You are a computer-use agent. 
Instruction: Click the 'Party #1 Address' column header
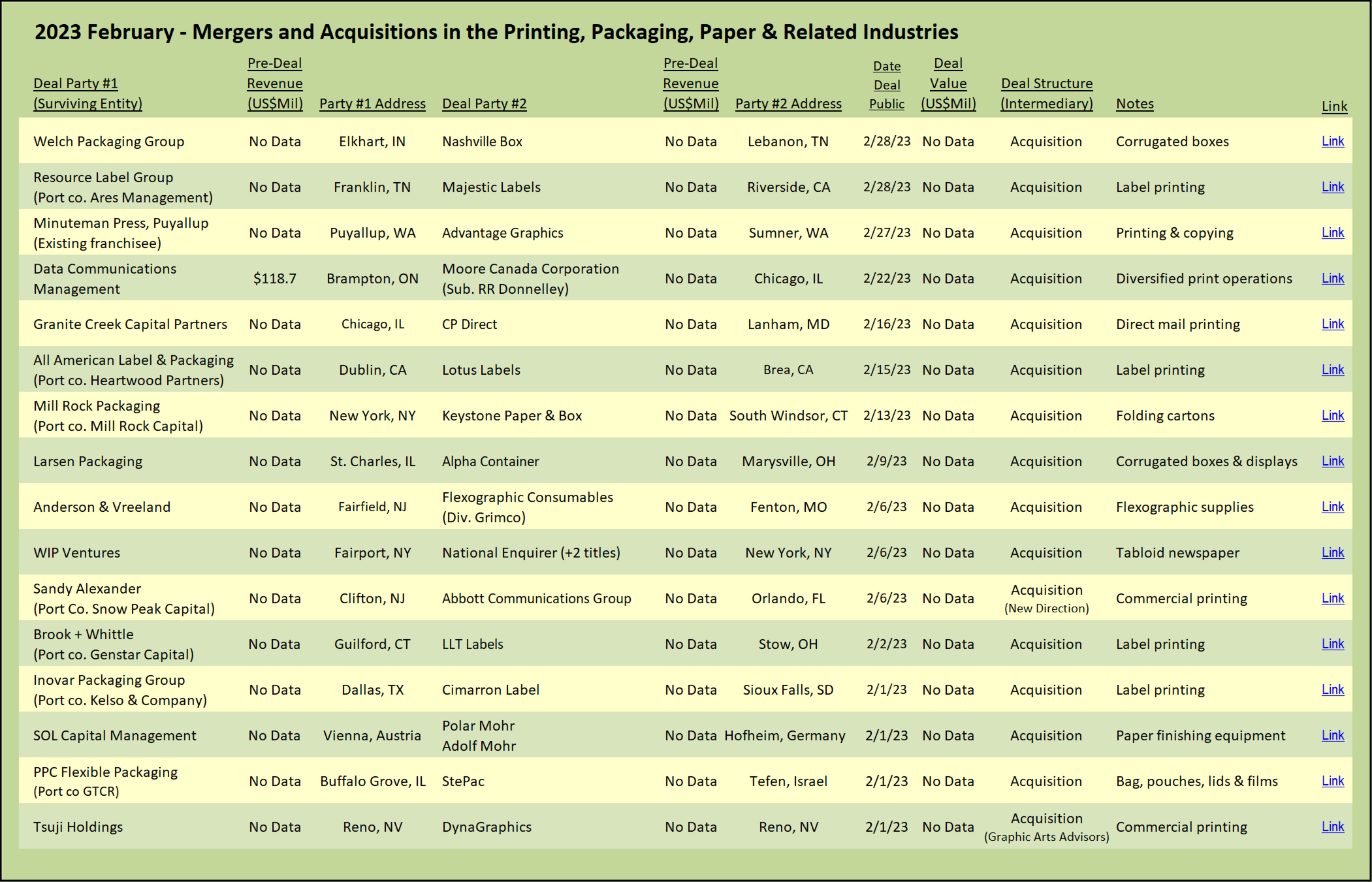click(x=372, y=104)
